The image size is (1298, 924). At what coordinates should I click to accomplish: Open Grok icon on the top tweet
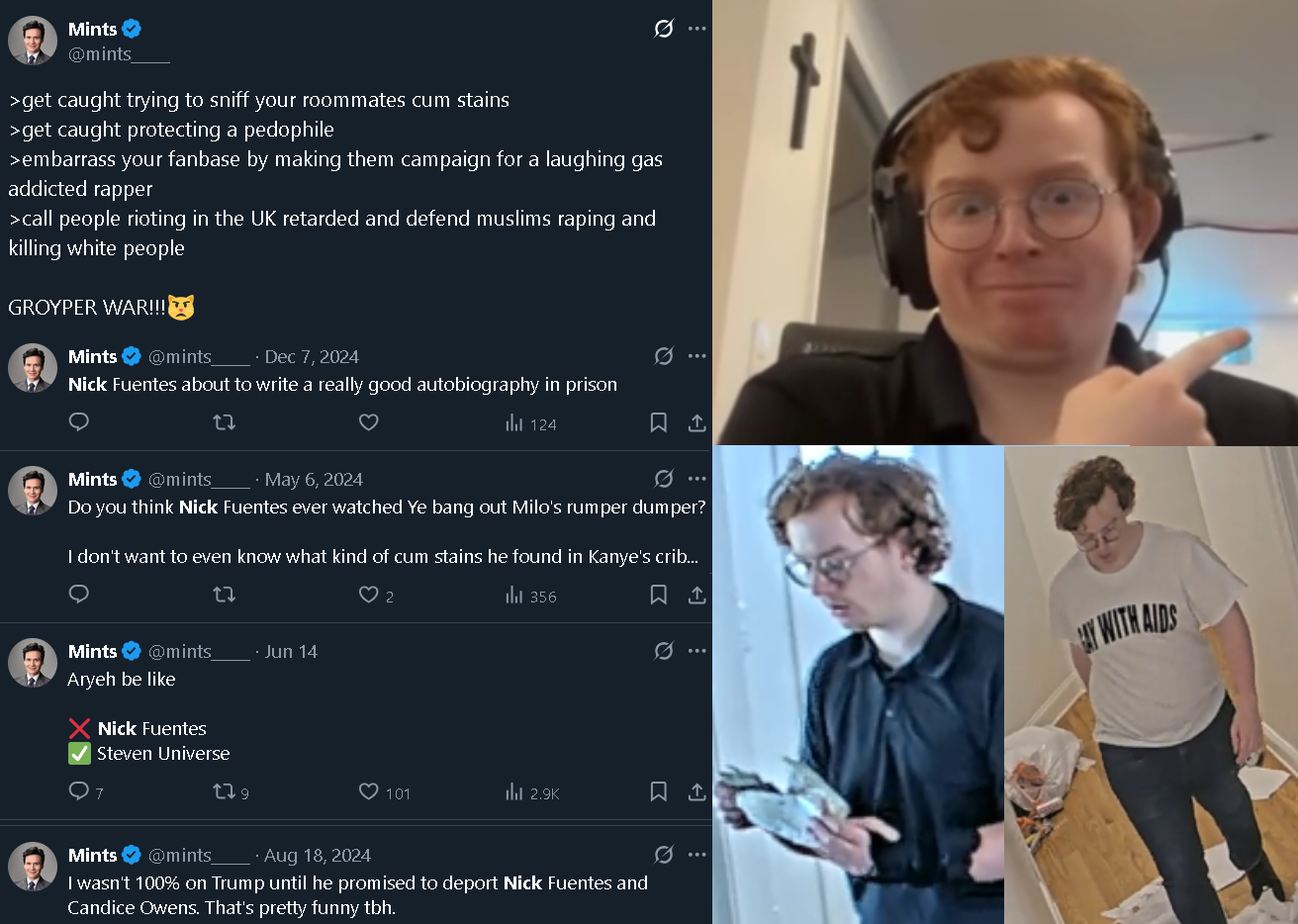(x=664, y=29)
